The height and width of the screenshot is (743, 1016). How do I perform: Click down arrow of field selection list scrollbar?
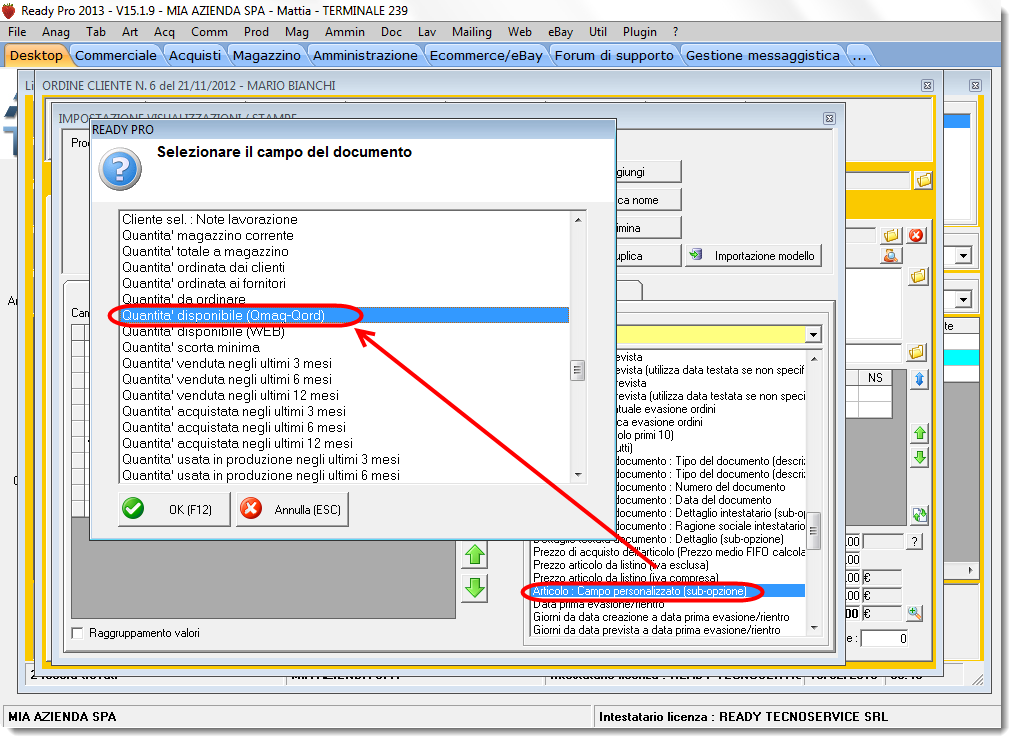[578, 475]
